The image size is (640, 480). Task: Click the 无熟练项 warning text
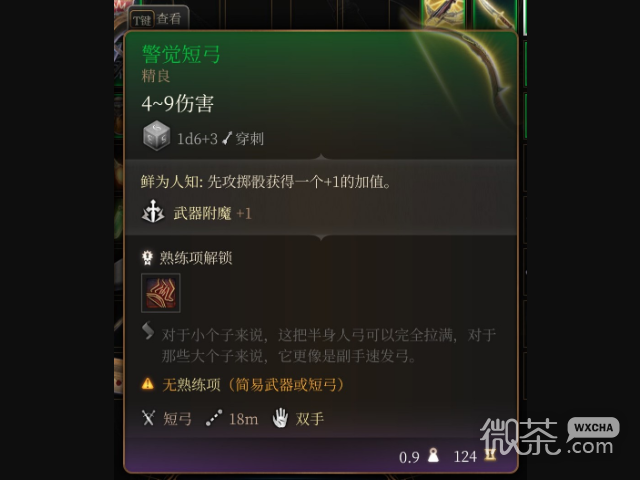coord(253,384)
